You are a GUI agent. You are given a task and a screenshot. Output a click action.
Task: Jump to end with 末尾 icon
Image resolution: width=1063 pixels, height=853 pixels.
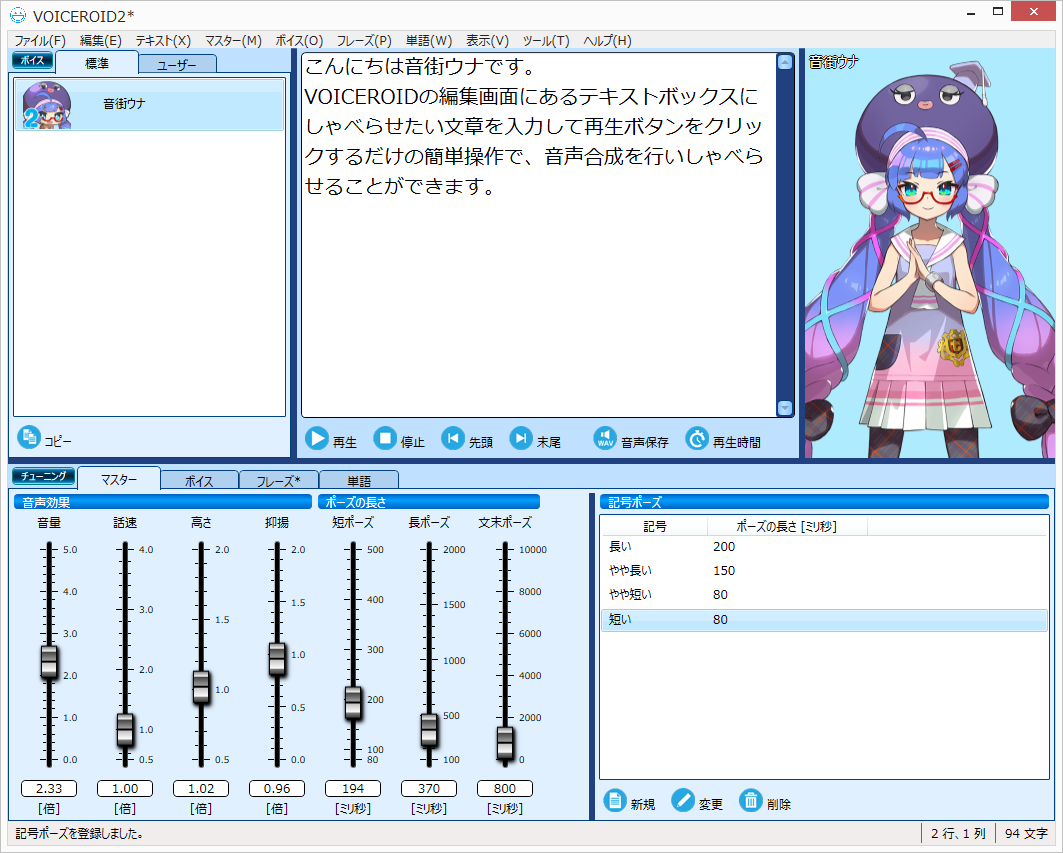pyautogui.click(x=521, y=439)
